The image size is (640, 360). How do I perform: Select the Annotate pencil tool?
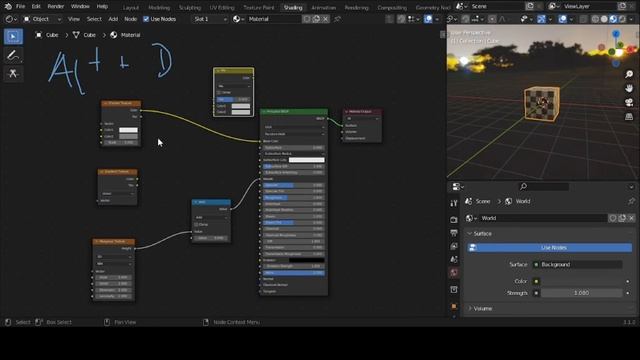[13, 55]
